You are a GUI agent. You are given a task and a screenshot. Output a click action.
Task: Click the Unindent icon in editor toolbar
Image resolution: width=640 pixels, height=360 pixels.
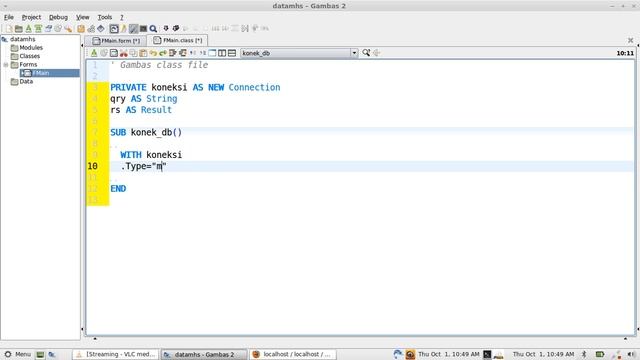(182, 53)
